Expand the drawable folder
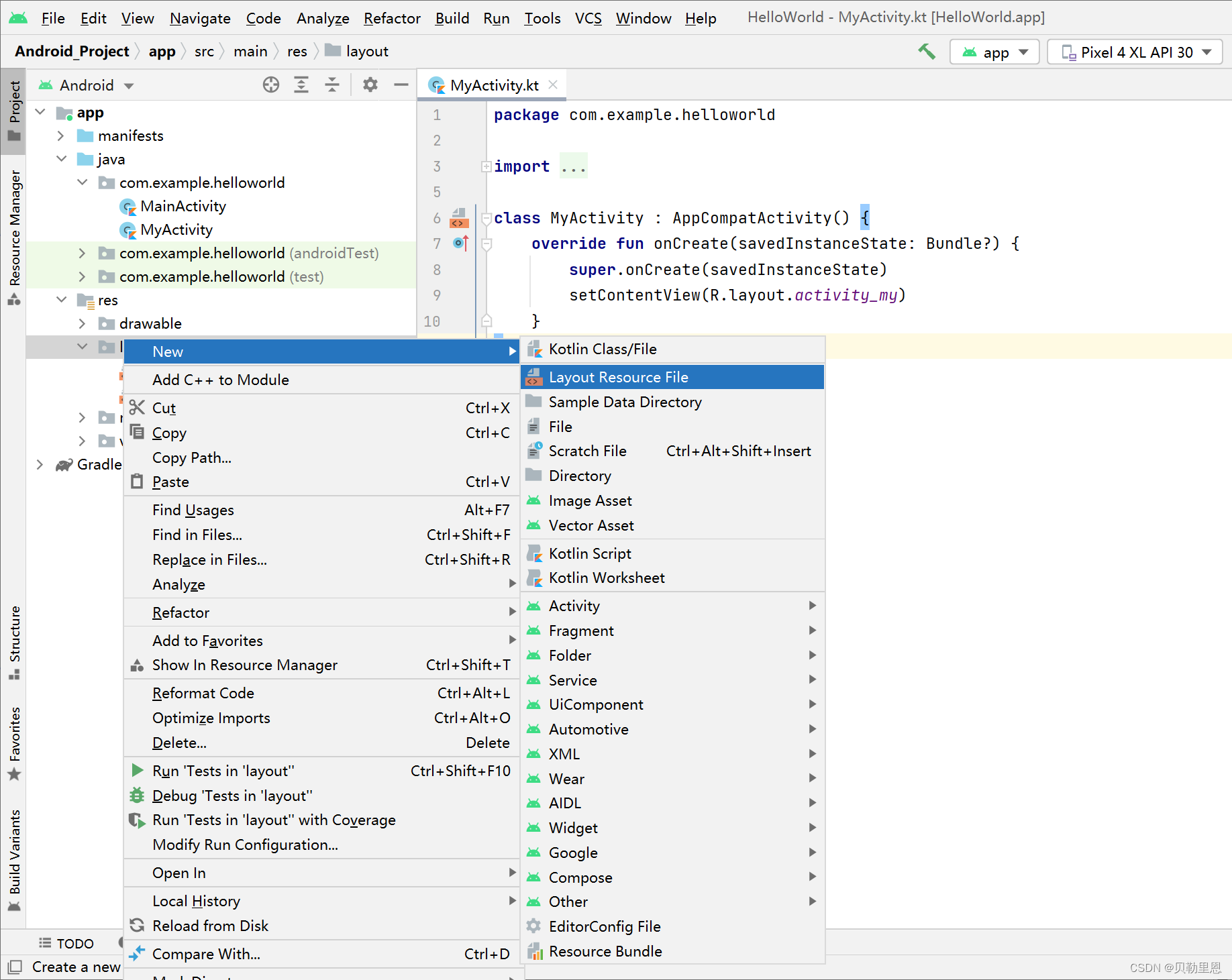1232x980 pixels. [82, 323]
